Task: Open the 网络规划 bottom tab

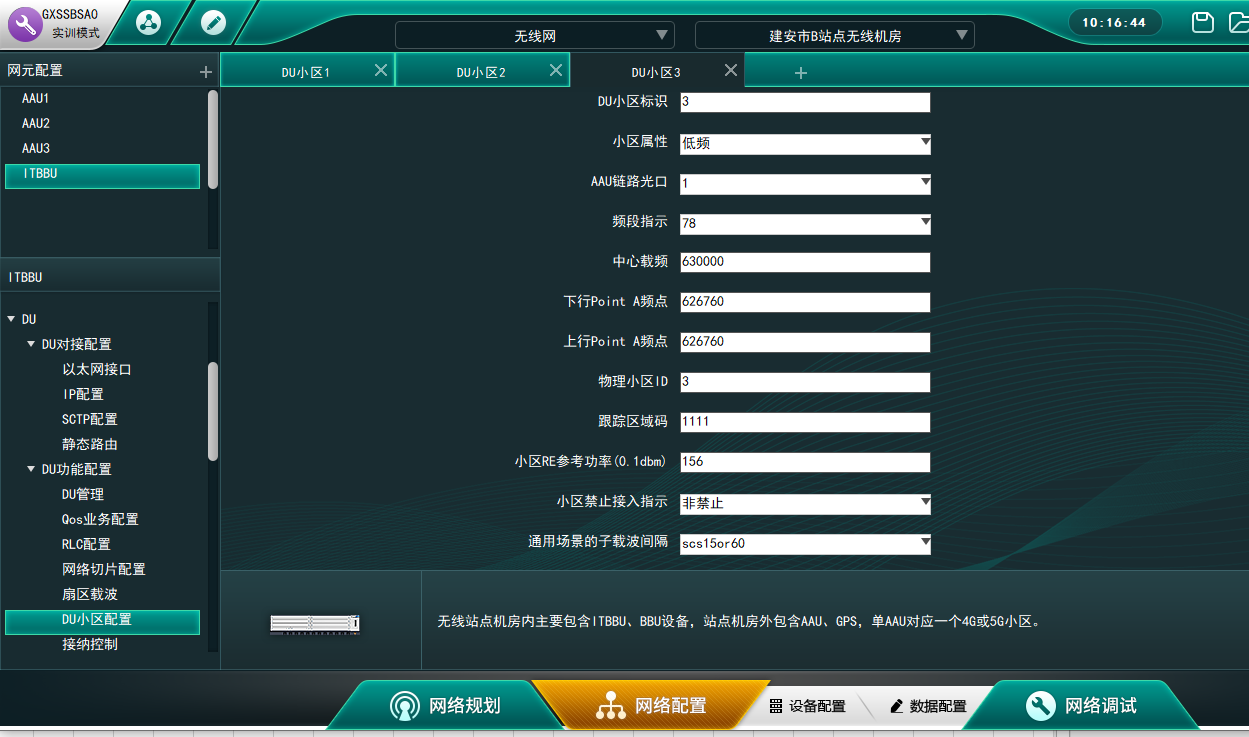Action: click(x=445, y=705)
